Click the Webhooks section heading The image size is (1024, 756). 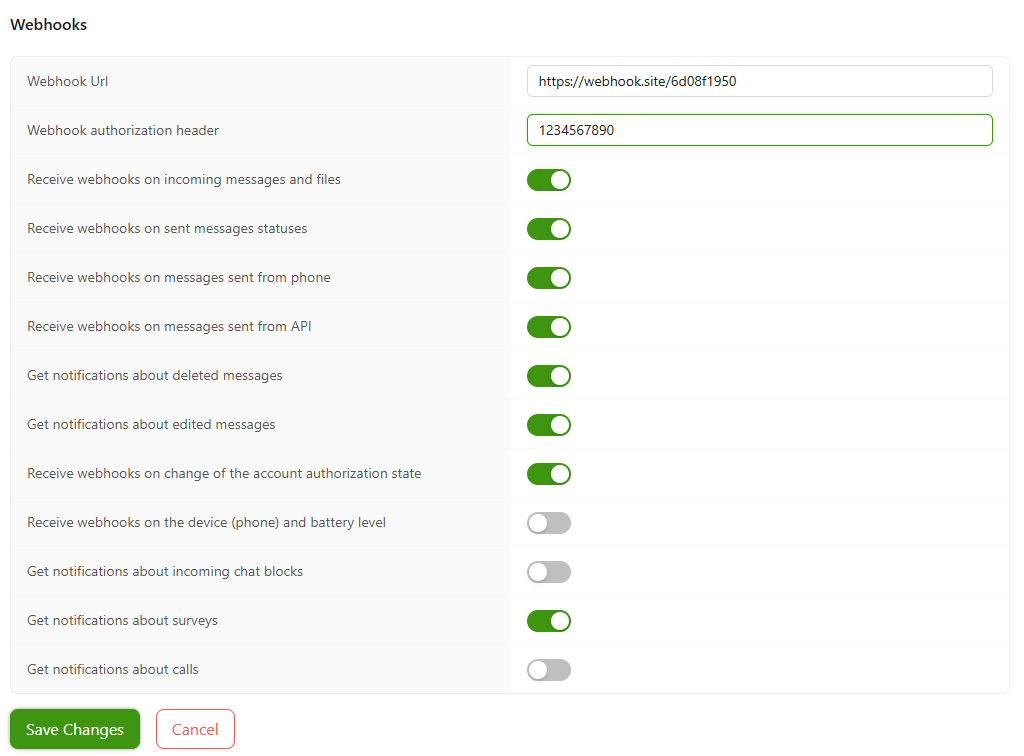point(48,24)
